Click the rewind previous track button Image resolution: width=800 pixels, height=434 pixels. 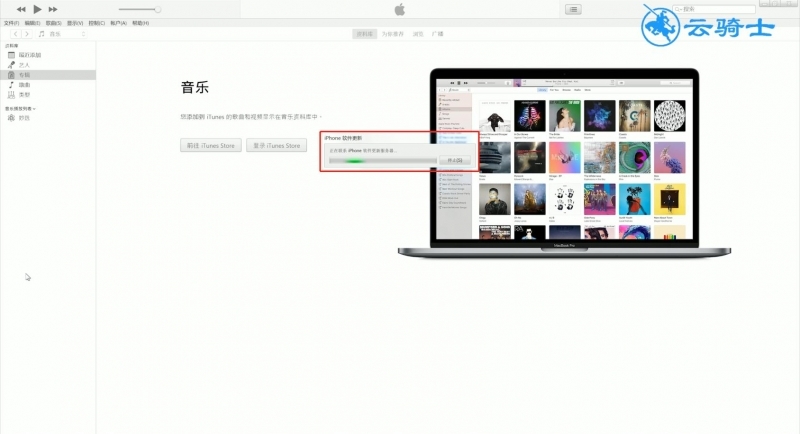point(21,9)
